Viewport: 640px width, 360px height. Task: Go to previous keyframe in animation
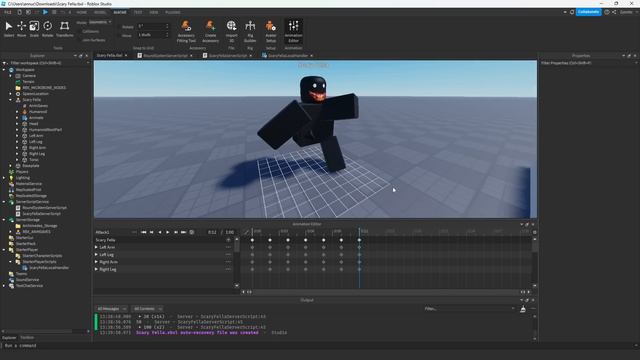pos(151,232)
